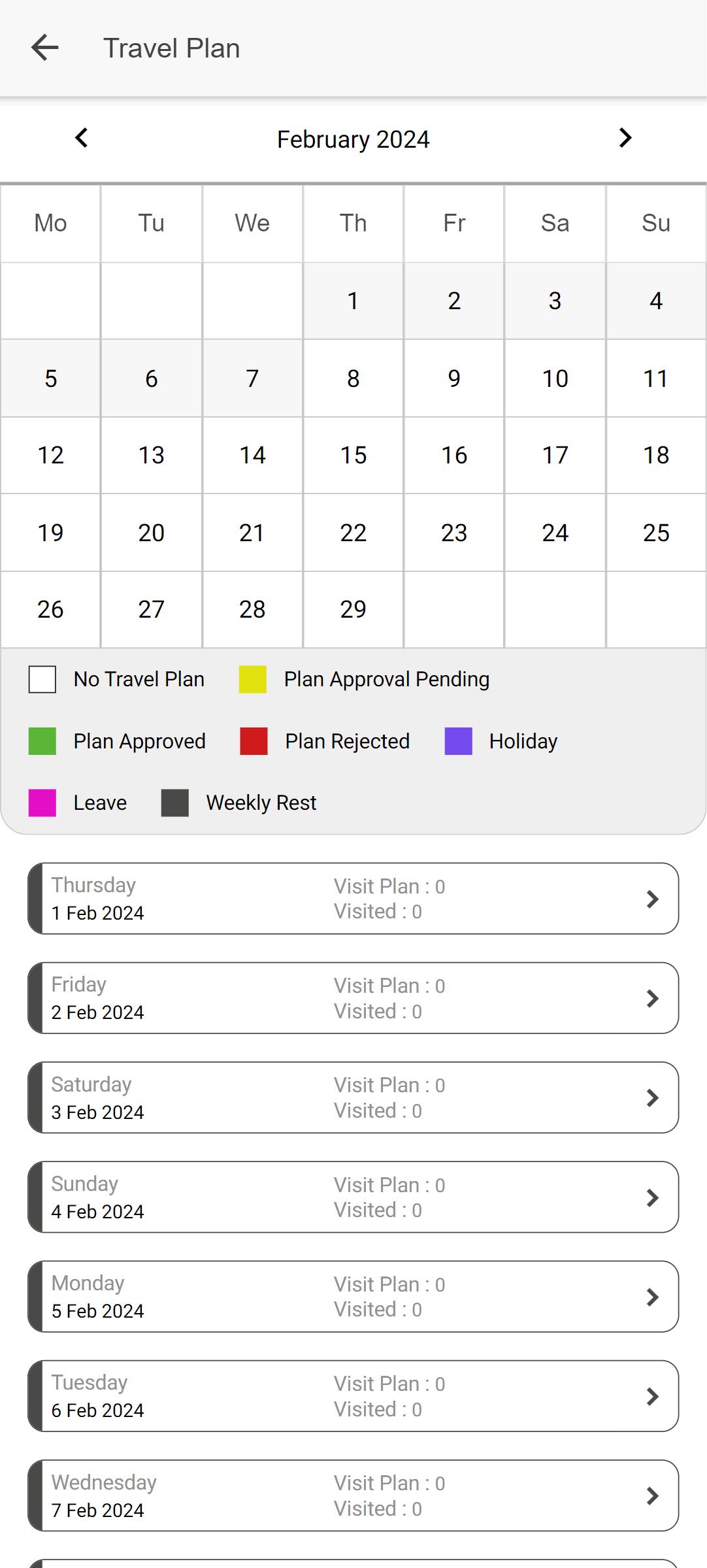707x1568 pixels.
Task: Open chevron for Monday 5 Feb 2024
Action: pyautogui.click(x=652, y=1297)
